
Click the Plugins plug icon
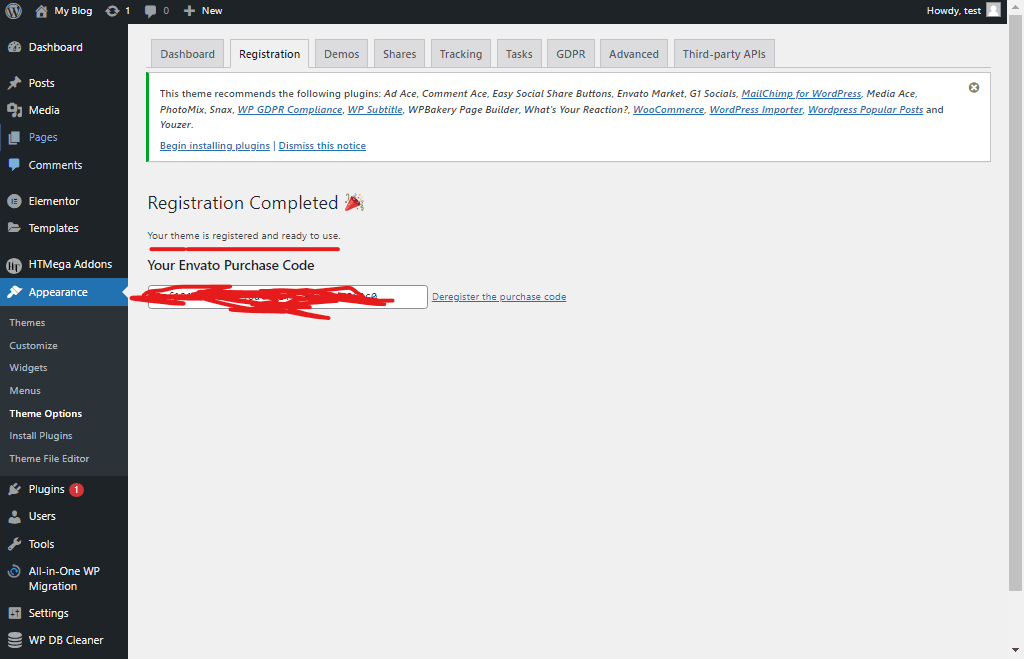14,489
